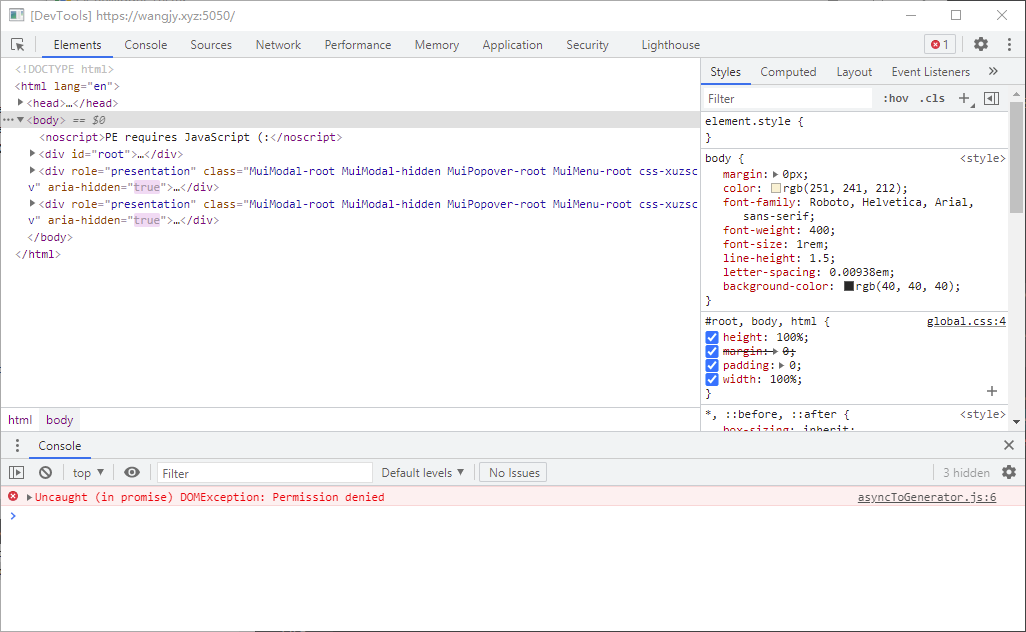Focus the console Filter input

click(x=264, y=473)
